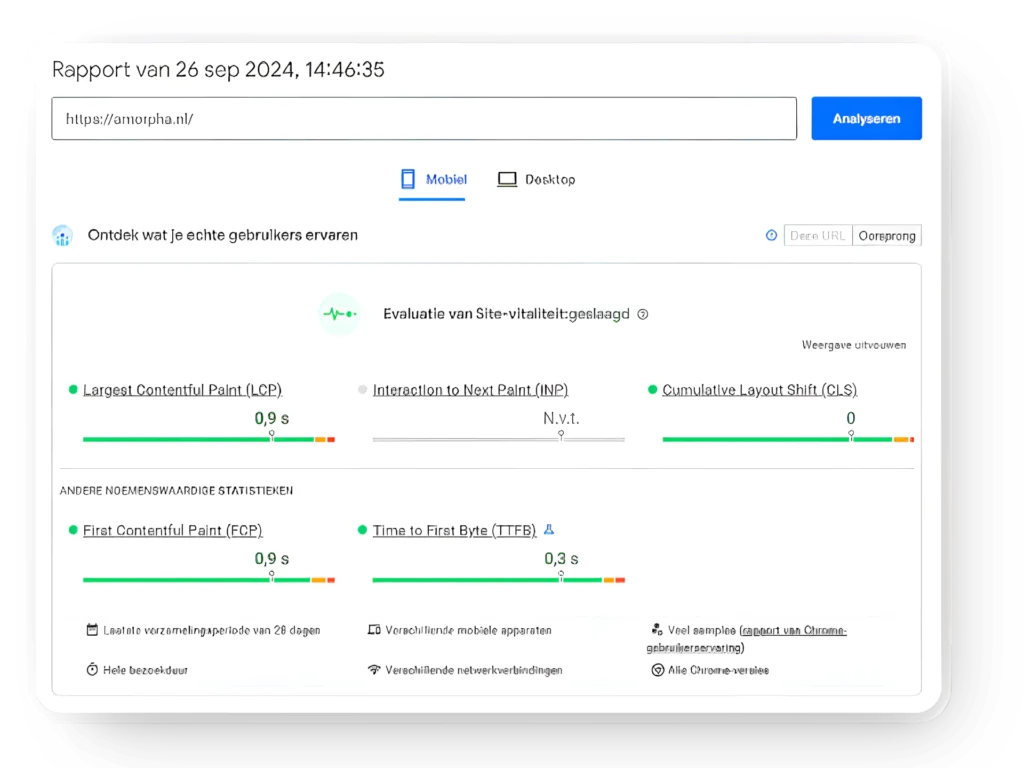The height and width of the screenshot is (768, 1024).
Task: Click the Mobiel smartphone icon
Action: tap(408, 178)
